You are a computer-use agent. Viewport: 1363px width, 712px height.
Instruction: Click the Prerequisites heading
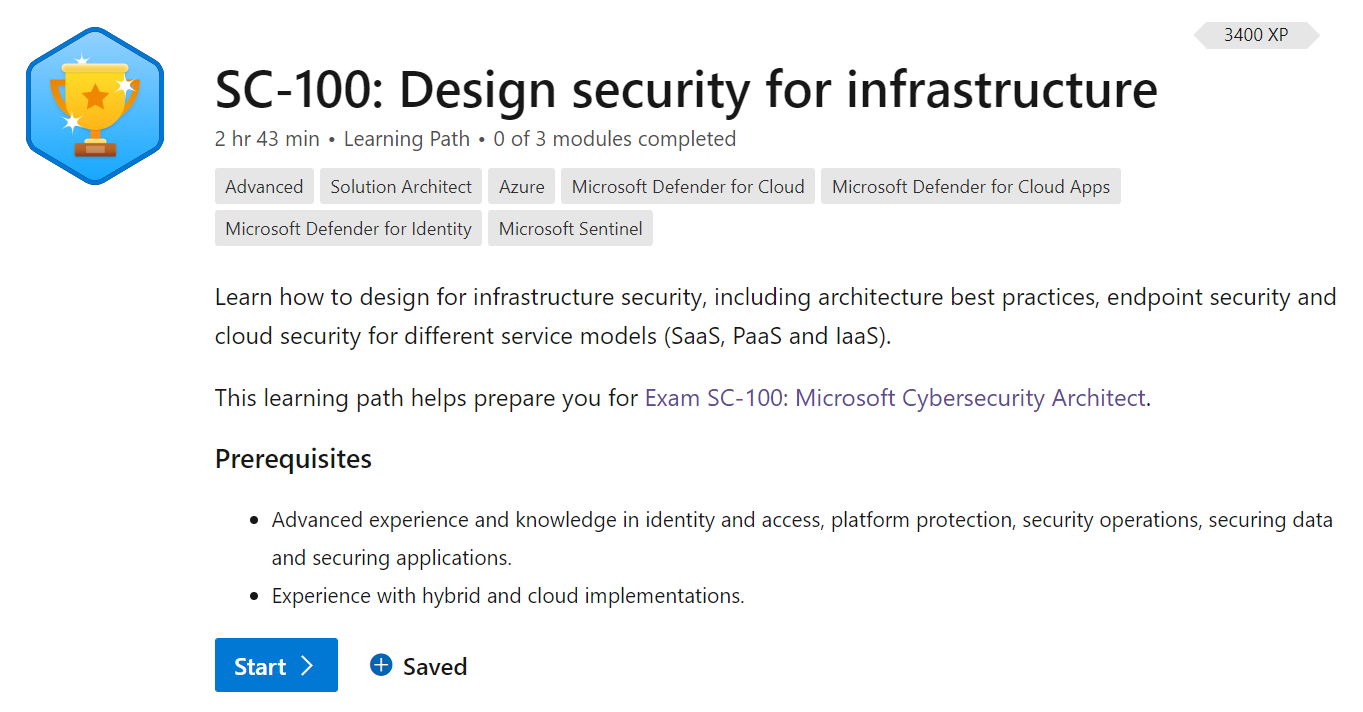pos(293,459)
